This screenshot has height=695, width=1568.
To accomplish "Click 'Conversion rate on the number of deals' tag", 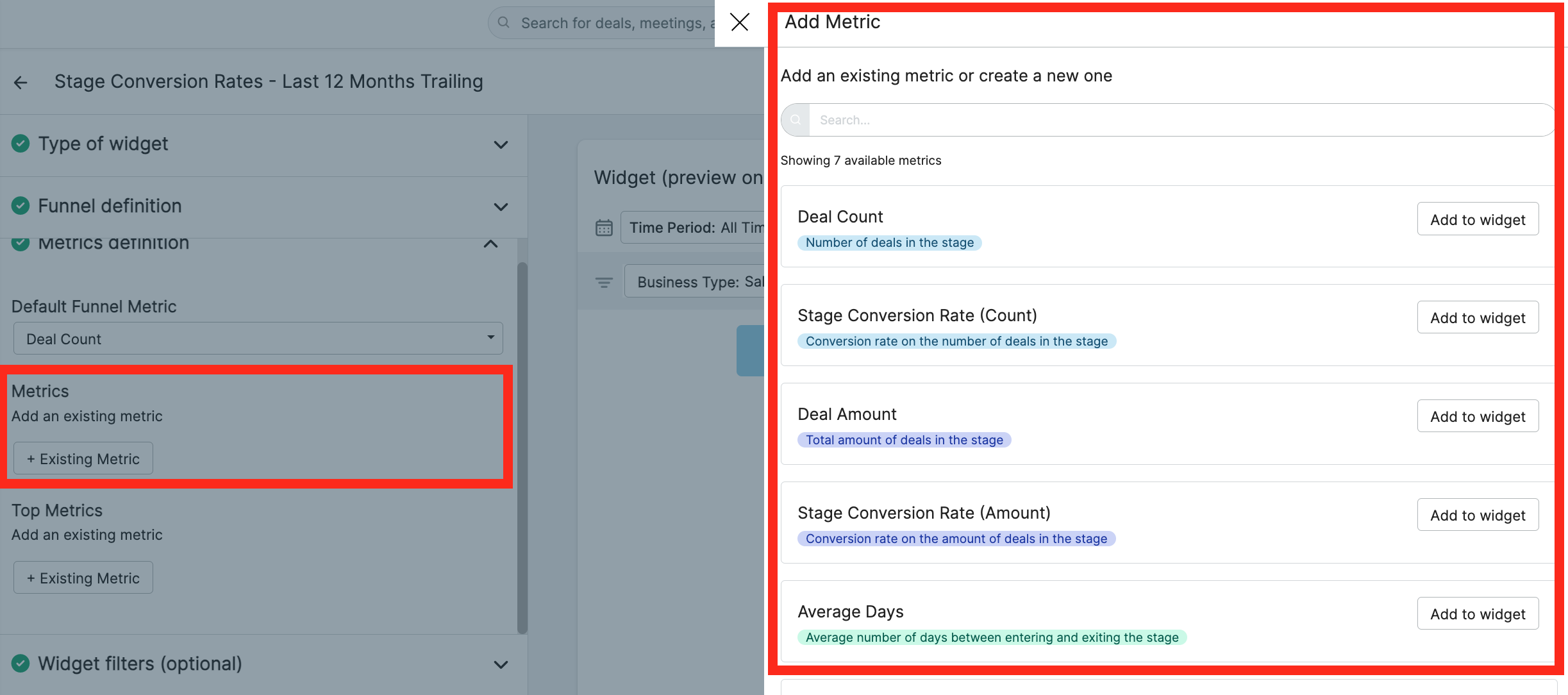I will (956, 341).
